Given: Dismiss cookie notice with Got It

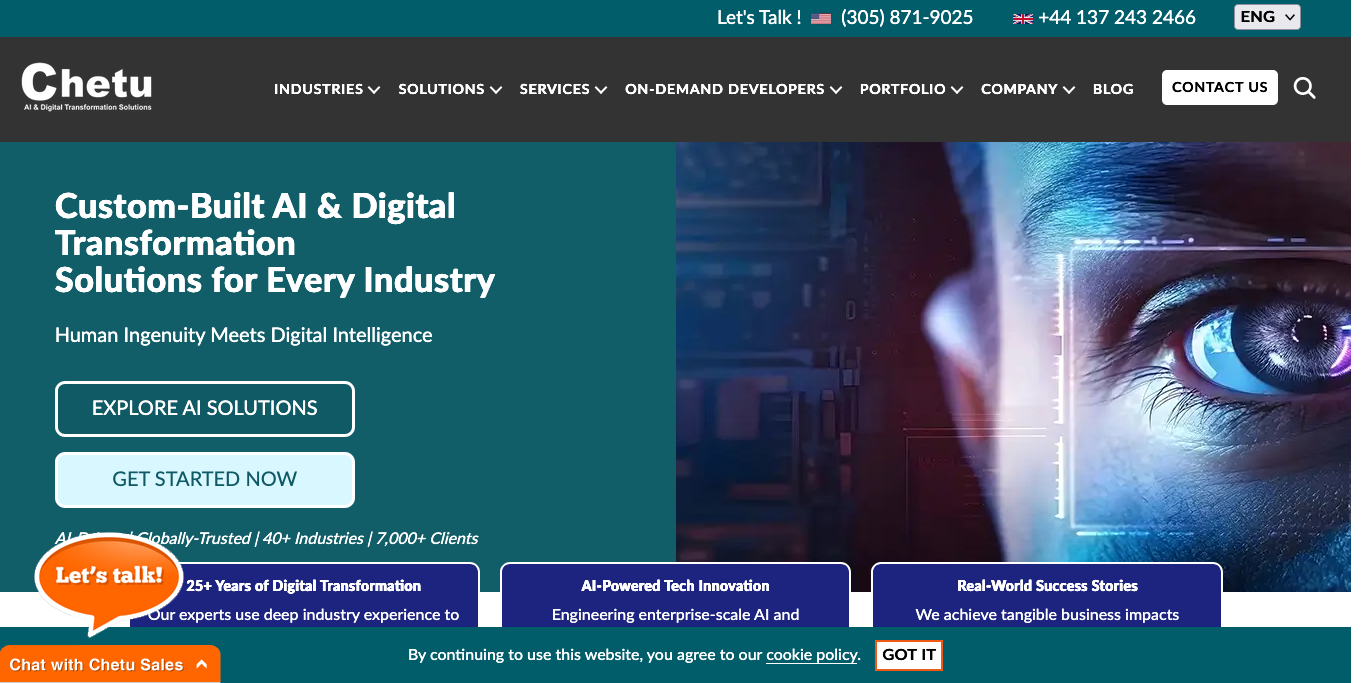Looking at the screenshot, I should click(909, 655).
